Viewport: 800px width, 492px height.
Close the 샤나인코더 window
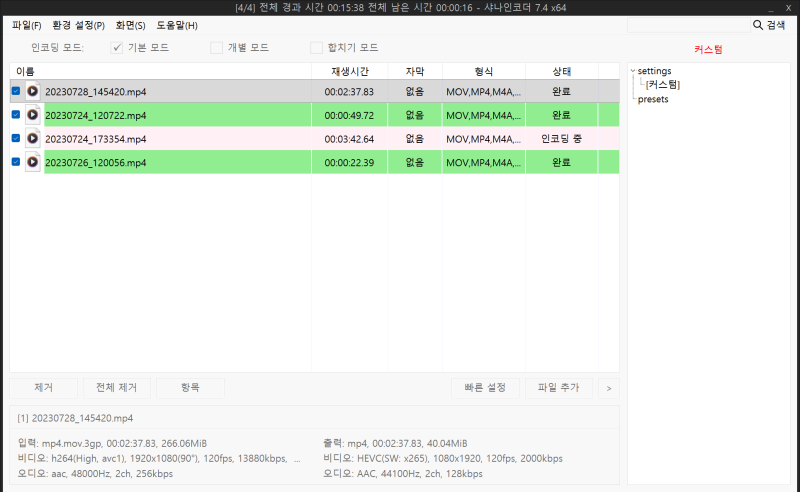coord(788,8)
